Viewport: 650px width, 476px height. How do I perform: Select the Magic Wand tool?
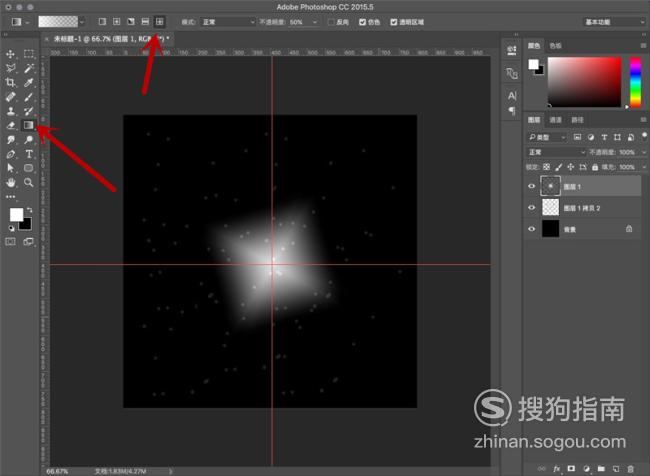click(29, 68)
